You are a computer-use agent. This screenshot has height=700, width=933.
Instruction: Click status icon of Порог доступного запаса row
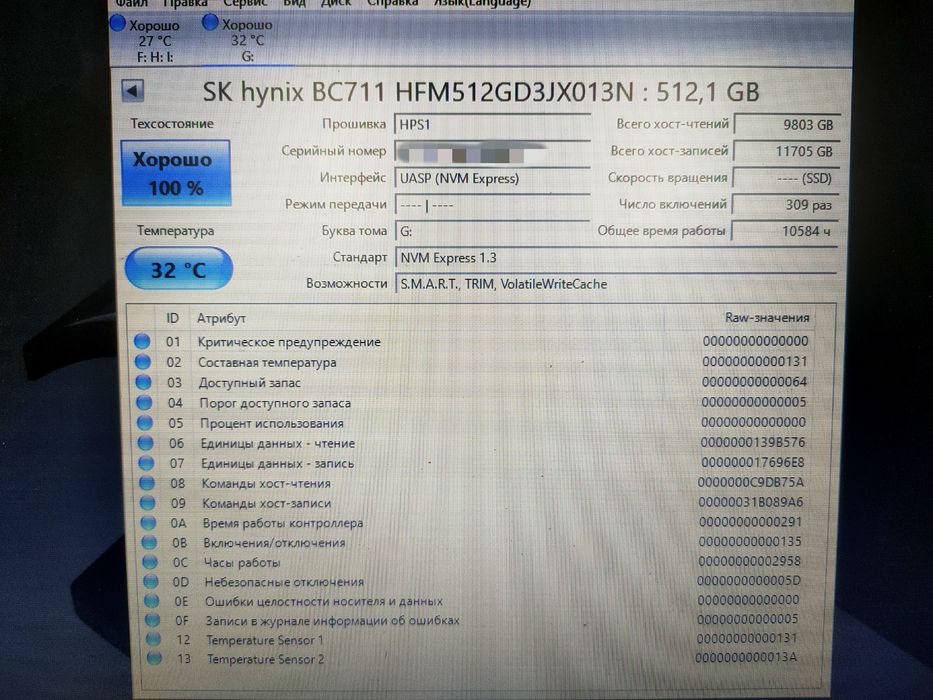click(x=144, y=402)
